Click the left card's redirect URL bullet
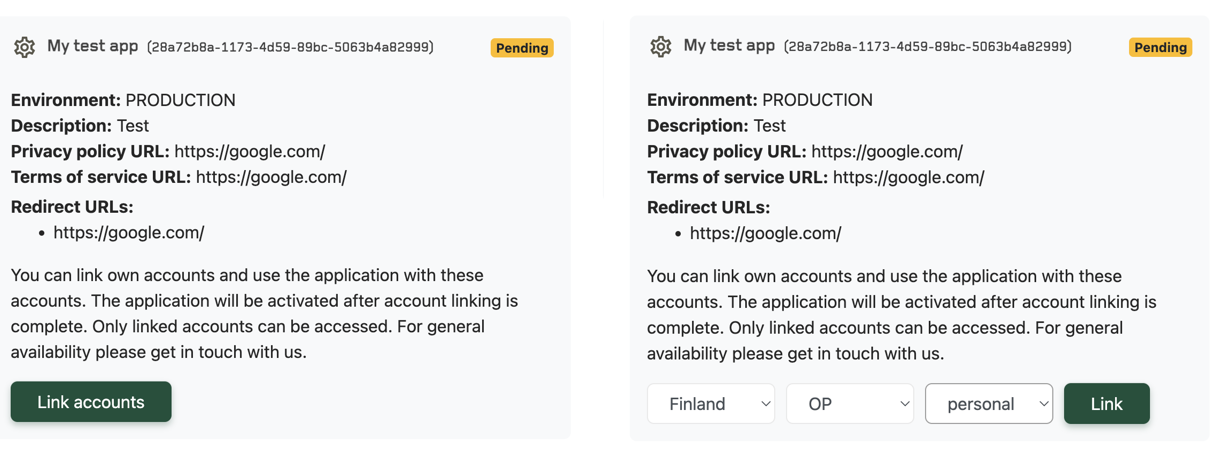Image resolution: width=1215 pixels, height=451 pixels. click(129, 232)
